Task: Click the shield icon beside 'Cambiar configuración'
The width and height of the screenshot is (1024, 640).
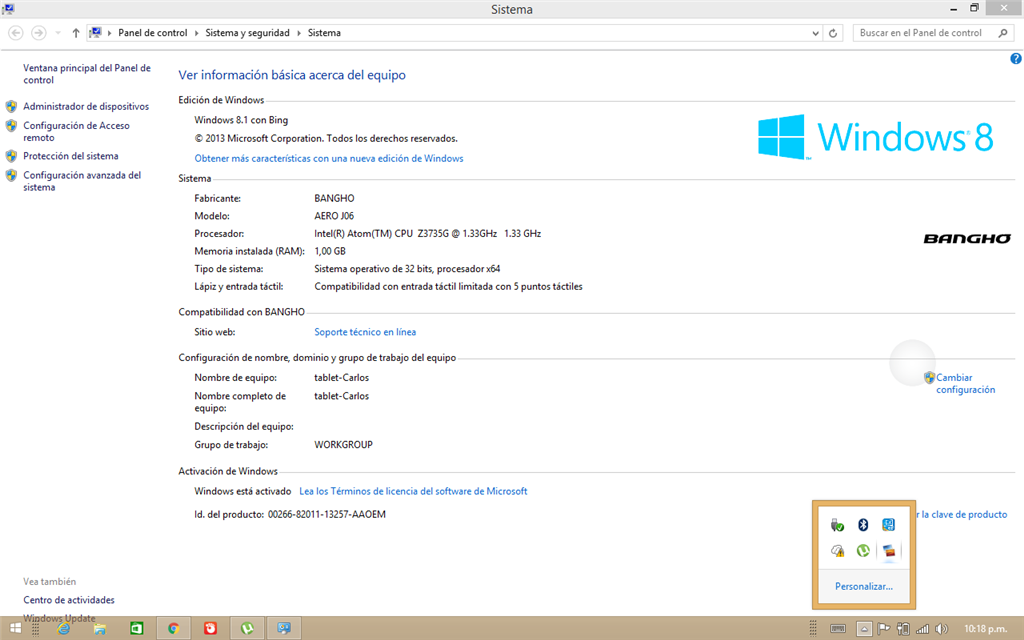Action: coord(929,377)
